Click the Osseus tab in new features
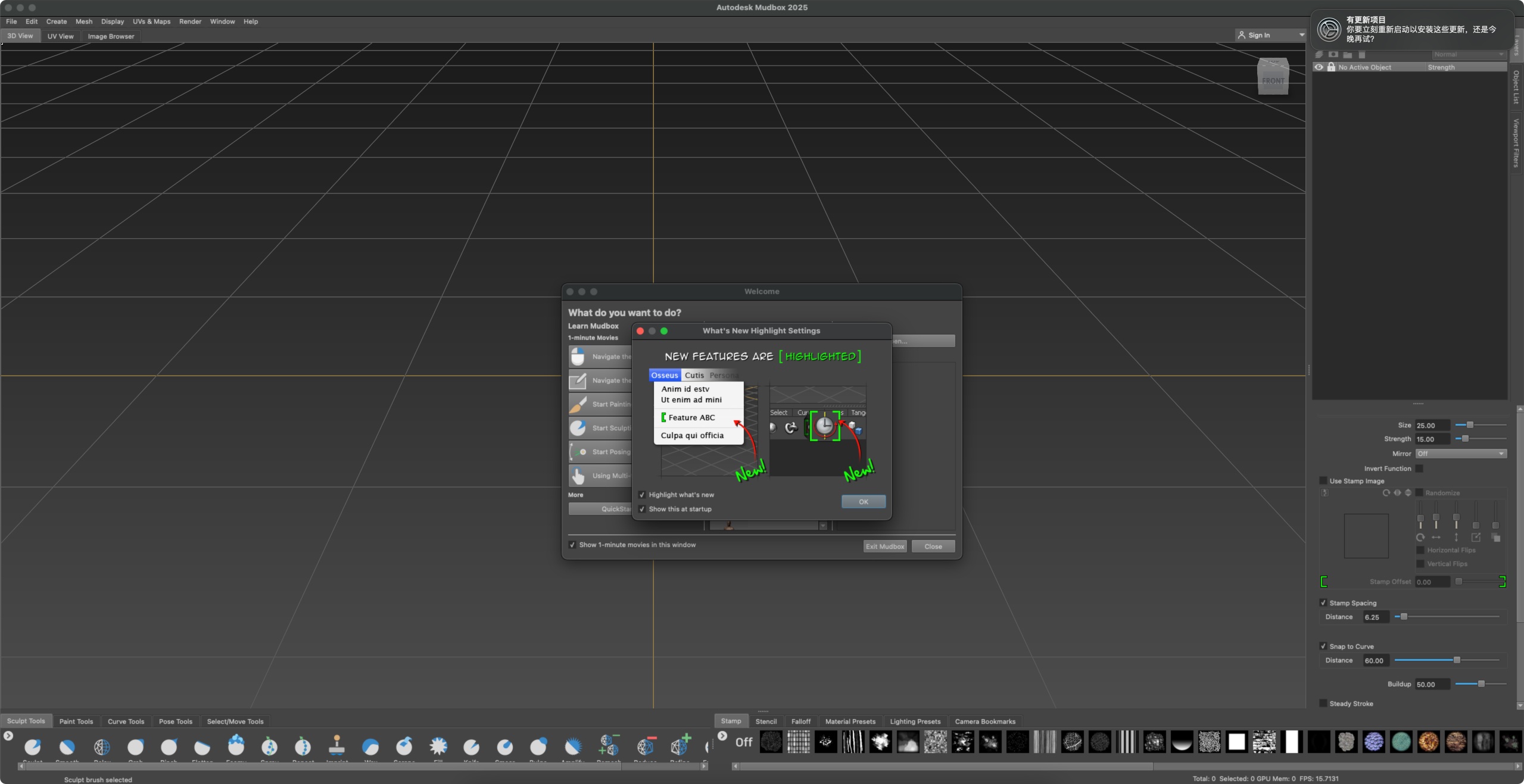1524x784 pixels. click(665, 375)
